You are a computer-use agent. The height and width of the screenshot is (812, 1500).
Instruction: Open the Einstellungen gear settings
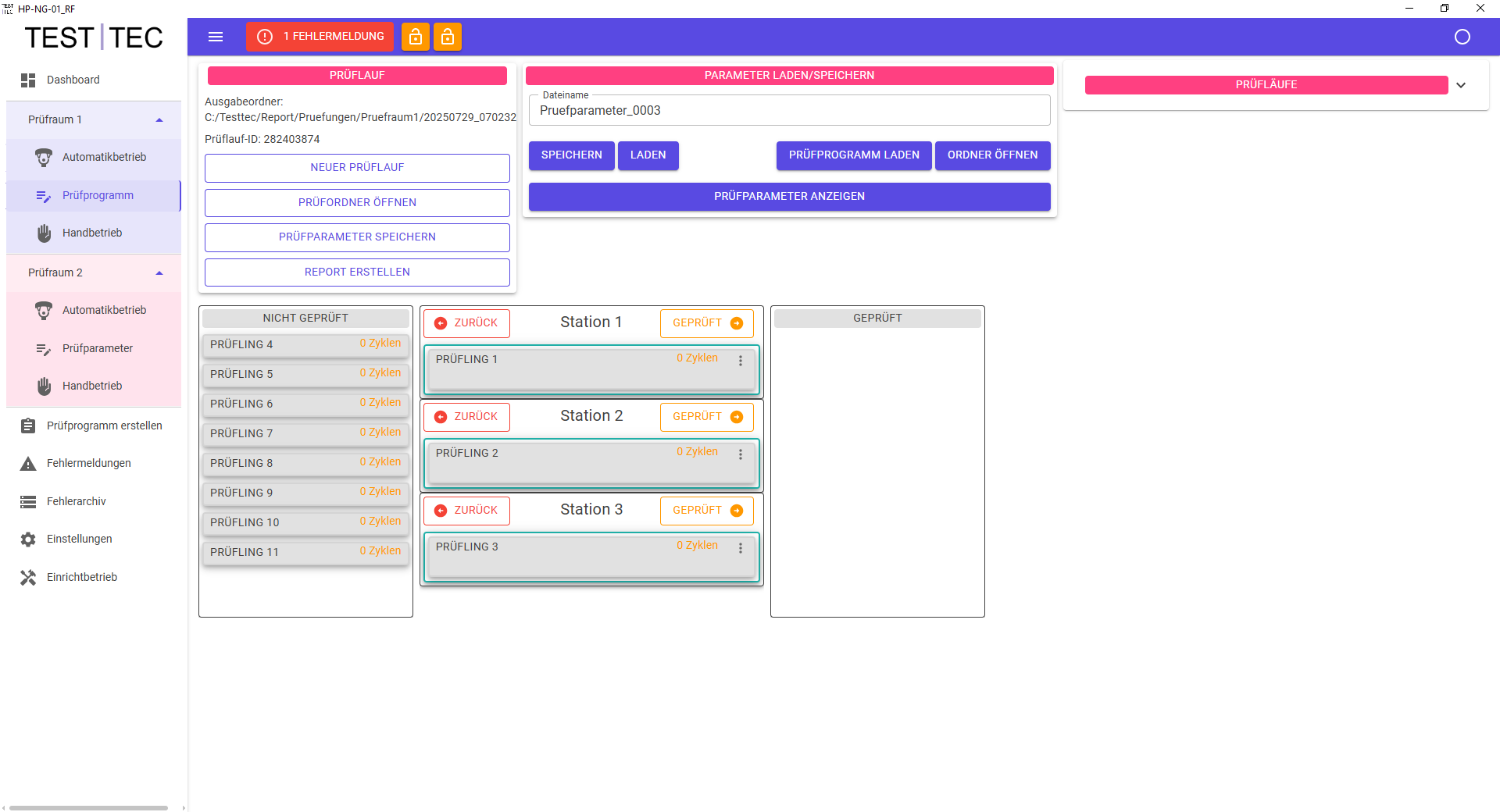click(x=28, y=540)
